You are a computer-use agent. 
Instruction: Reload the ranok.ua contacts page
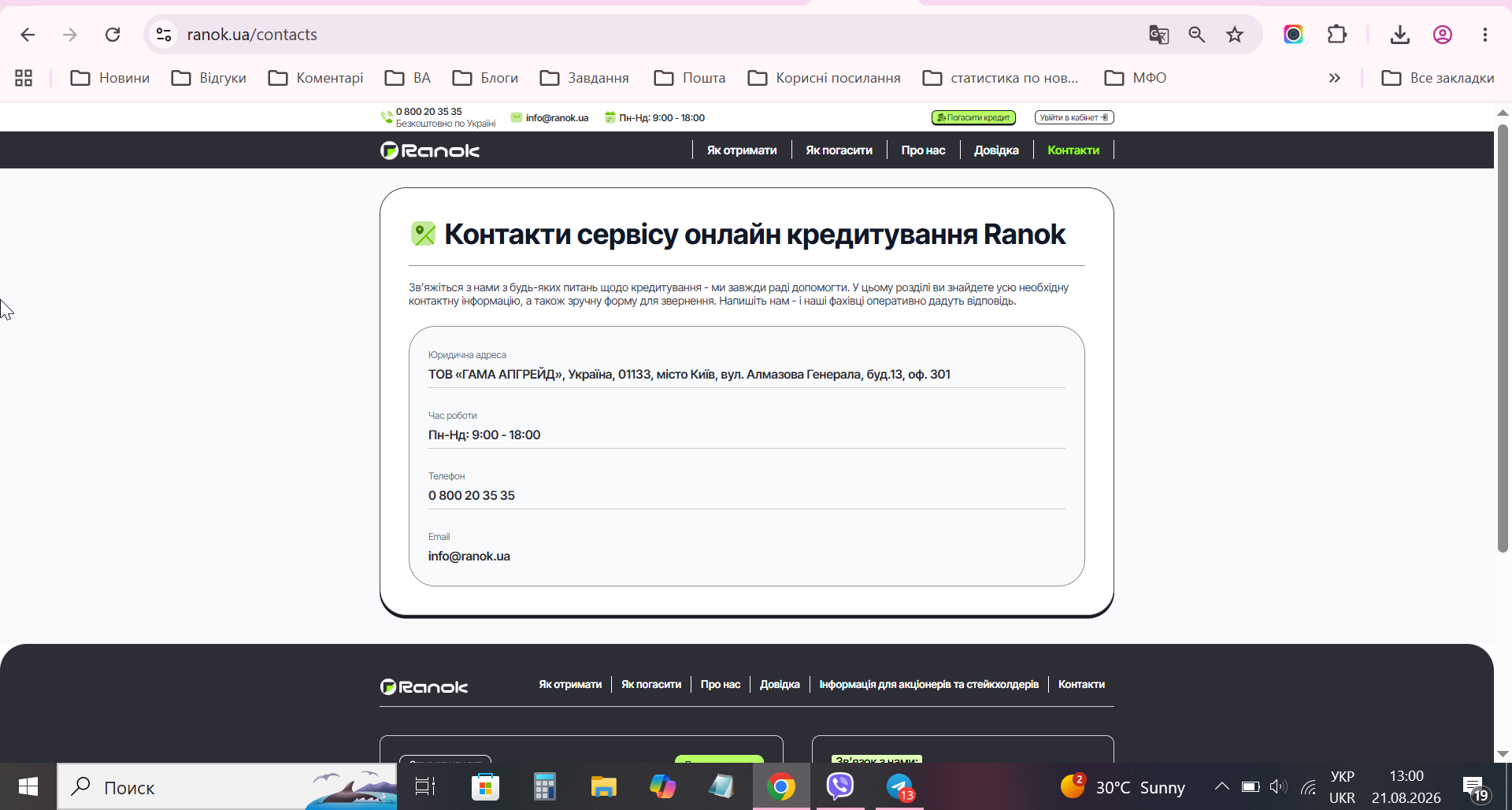coord(113,35)
